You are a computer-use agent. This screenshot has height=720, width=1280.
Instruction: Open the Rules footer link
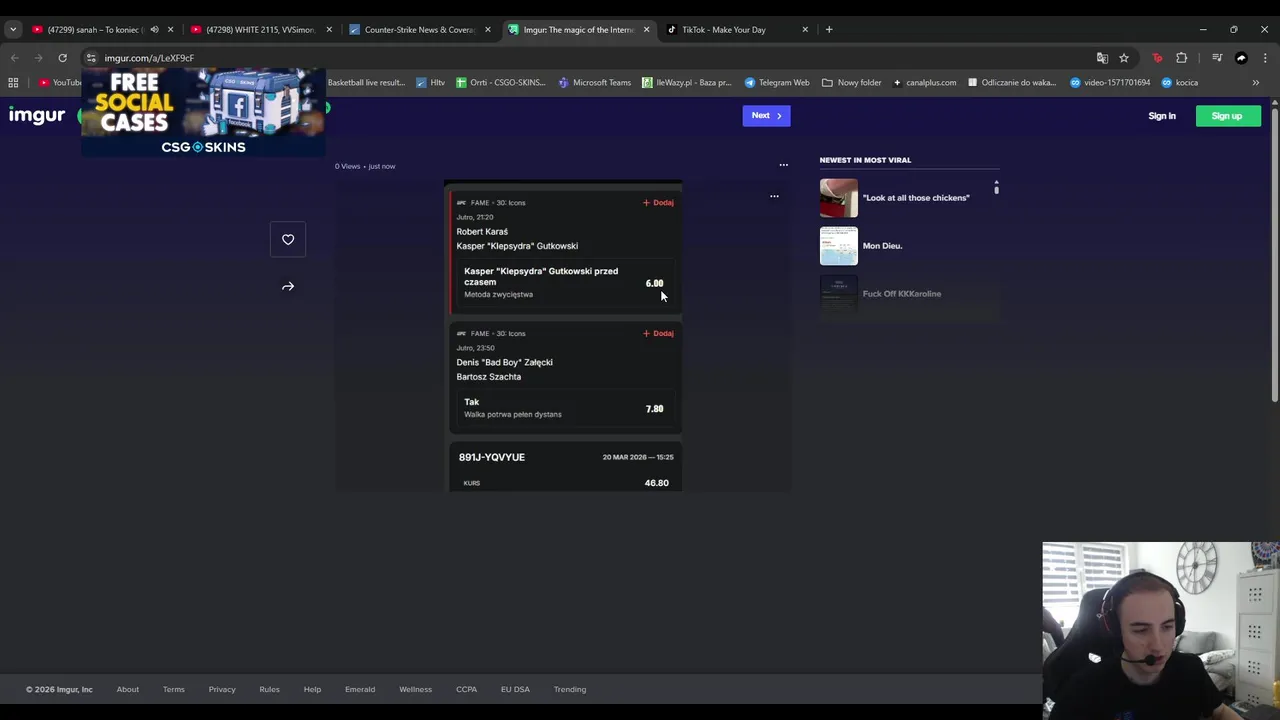click(x=269, y=689)
